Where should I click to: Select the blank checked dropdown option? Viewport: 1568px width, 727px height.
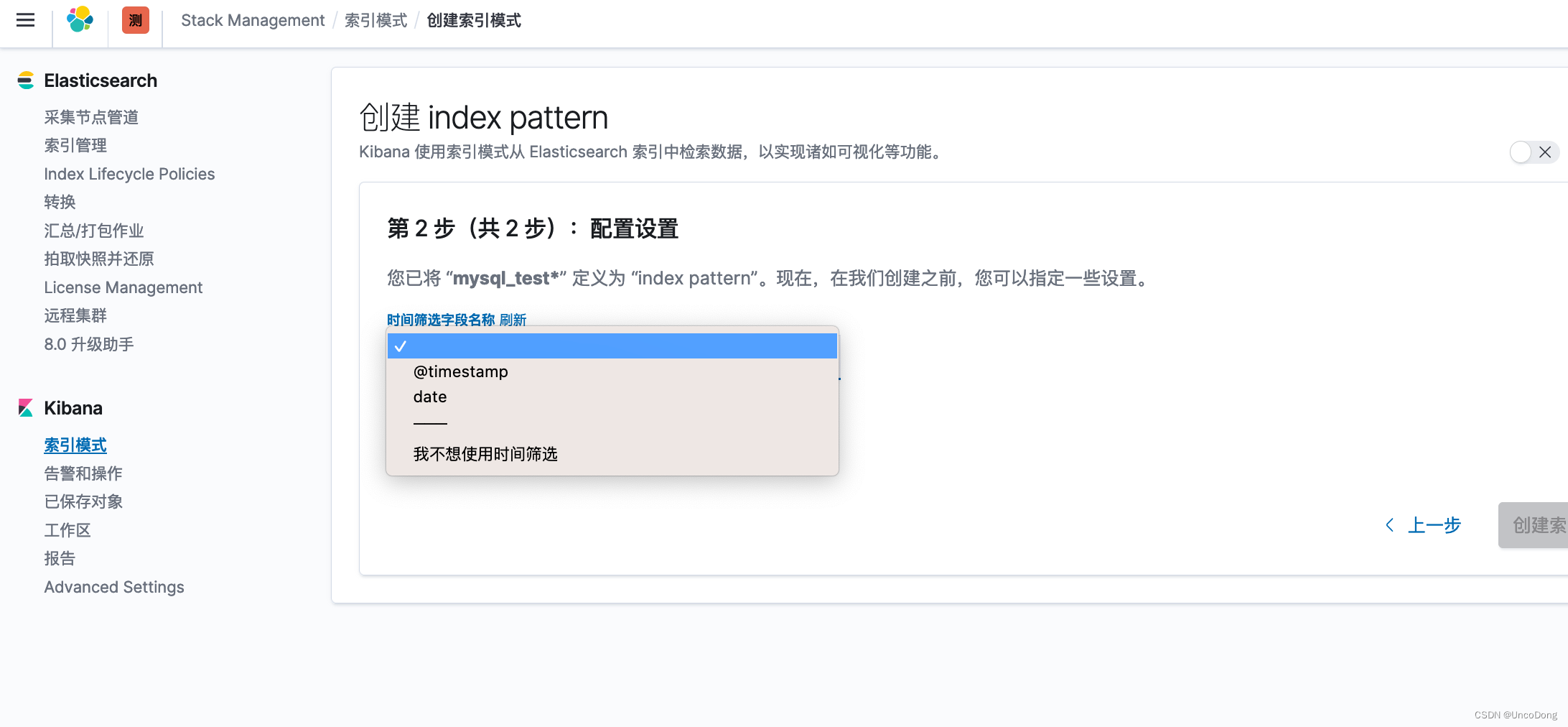tap(612, 346)
